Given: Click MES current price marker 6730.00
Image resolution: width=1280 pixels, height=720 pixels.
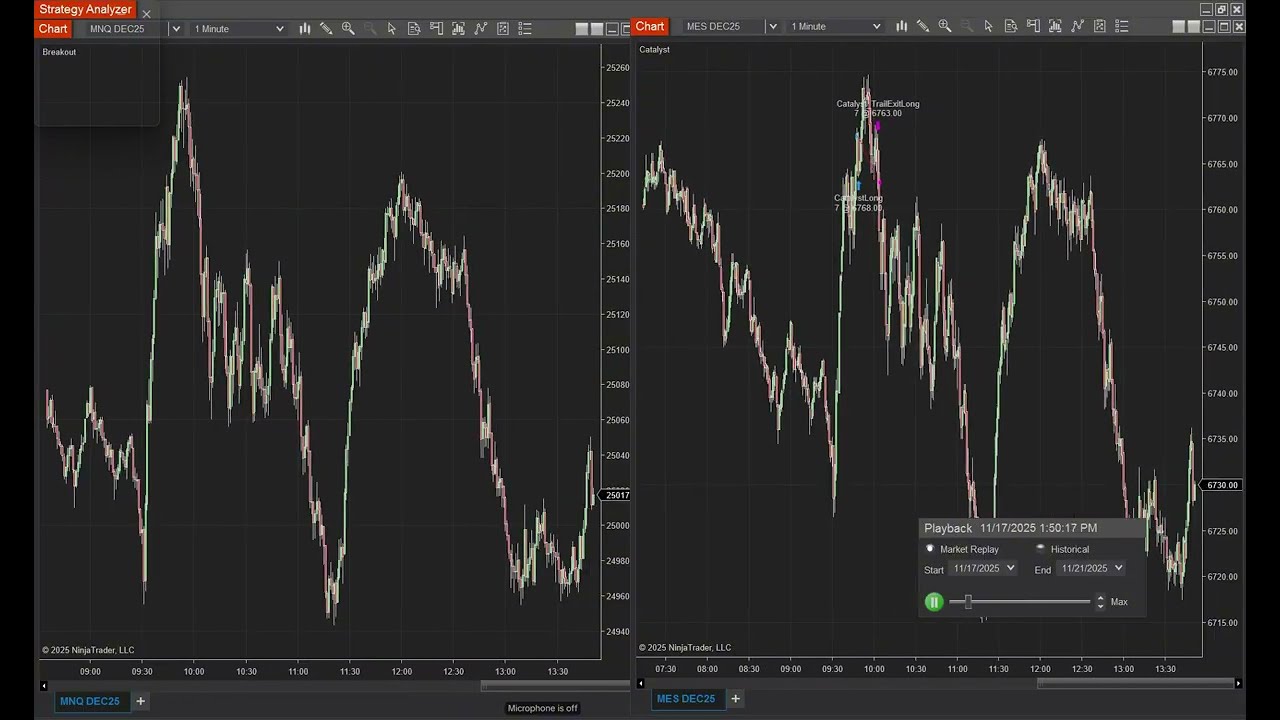Looking at the screenshot, I should coord(1221,485).
